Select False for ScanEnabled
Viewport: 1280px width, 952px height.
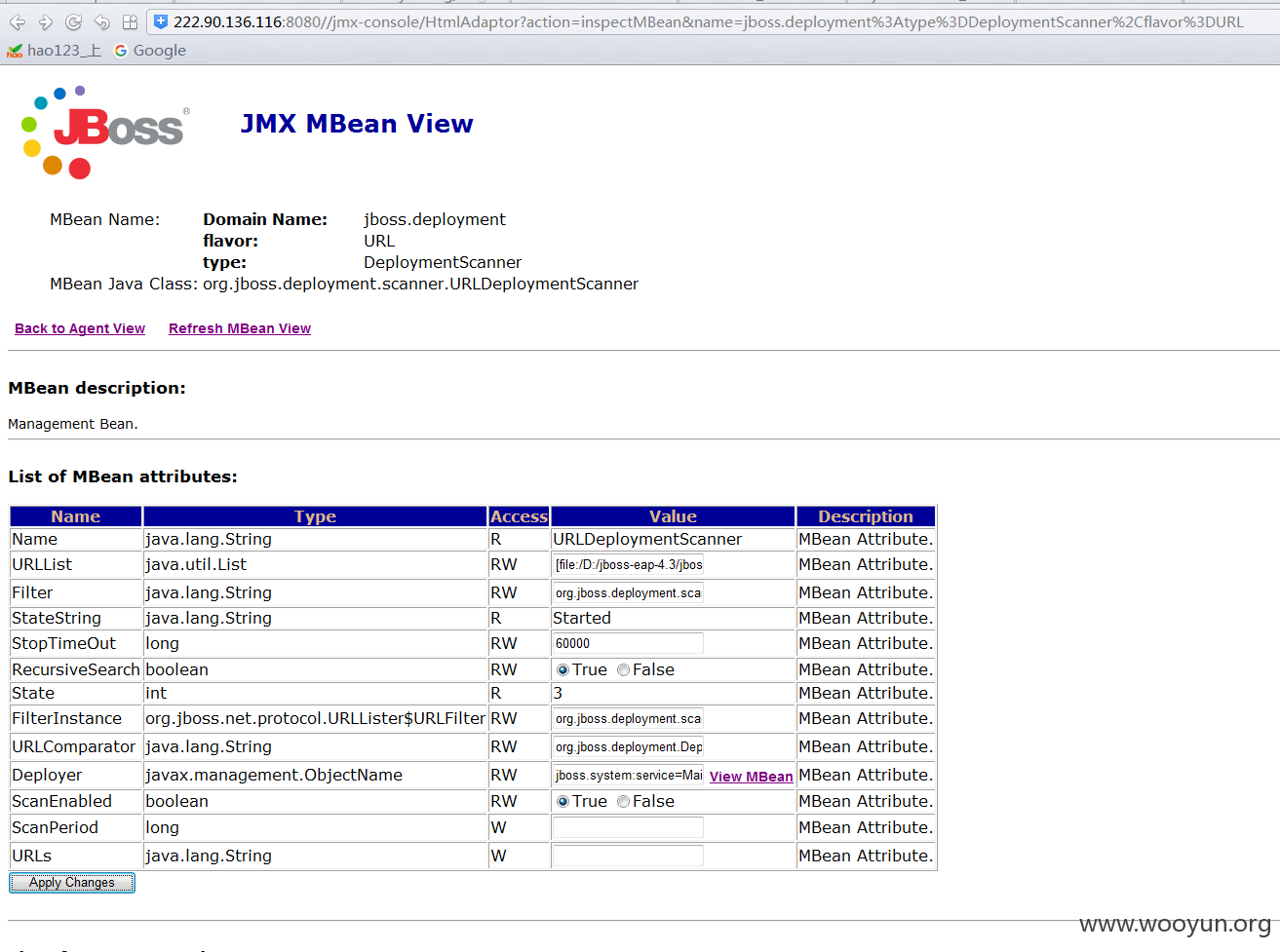pos(623,802)
